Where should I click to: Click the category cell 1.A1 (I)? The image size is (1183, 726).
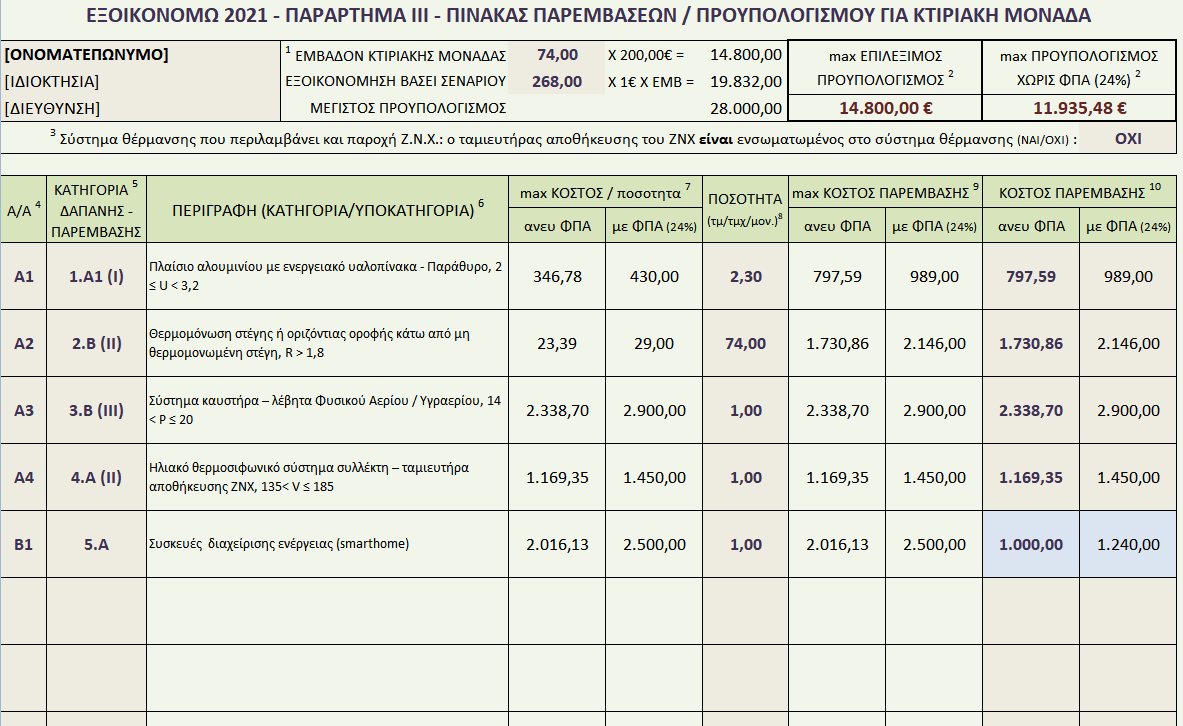[x=97, y=276]
